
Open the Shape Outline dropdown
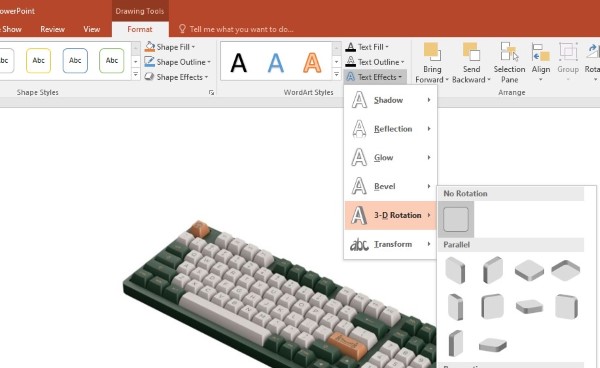(x=178, y=62)
